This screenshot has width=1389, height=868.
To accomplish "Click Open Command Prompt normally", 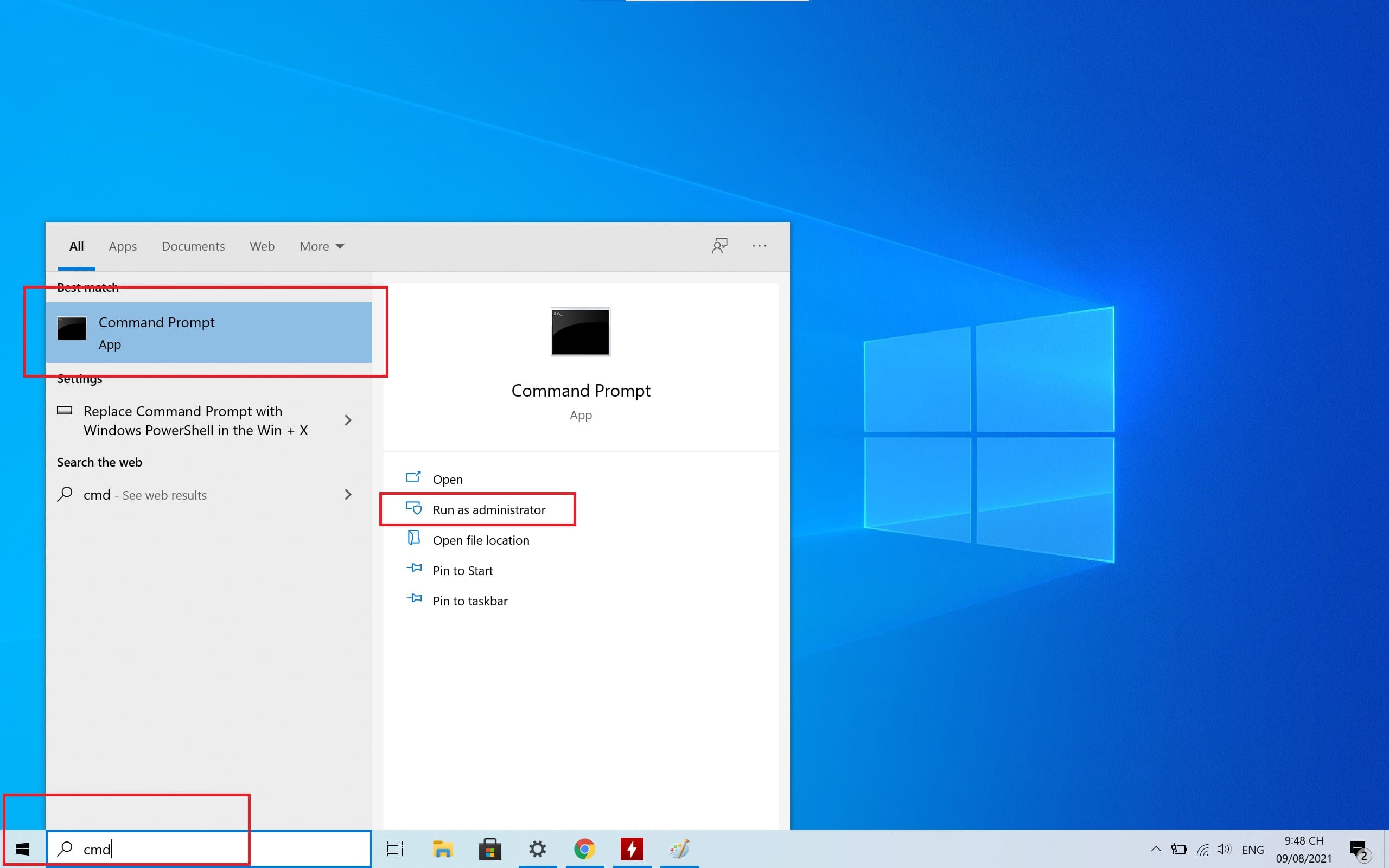I will point(447,478).
